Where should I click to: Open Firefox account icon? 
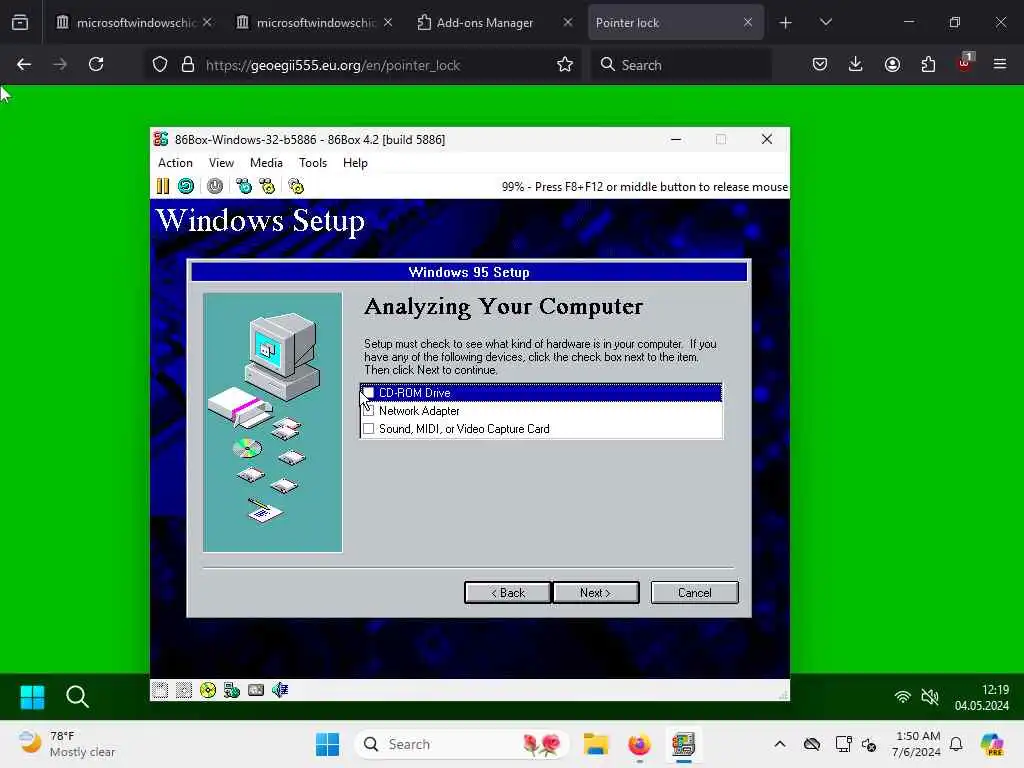[x=892, y=64]
